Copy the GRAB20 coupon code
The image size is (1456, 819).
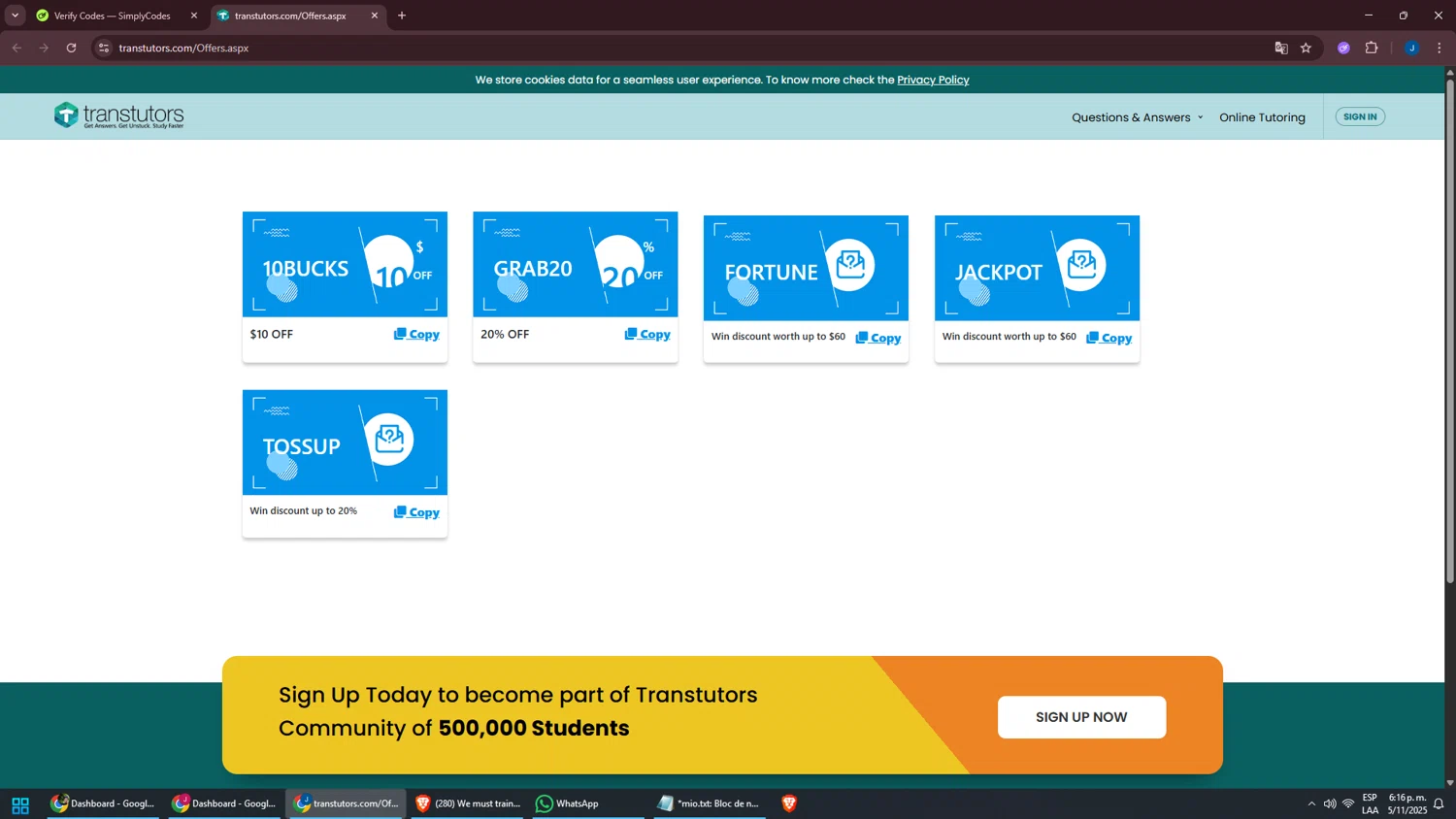point(647,334)
